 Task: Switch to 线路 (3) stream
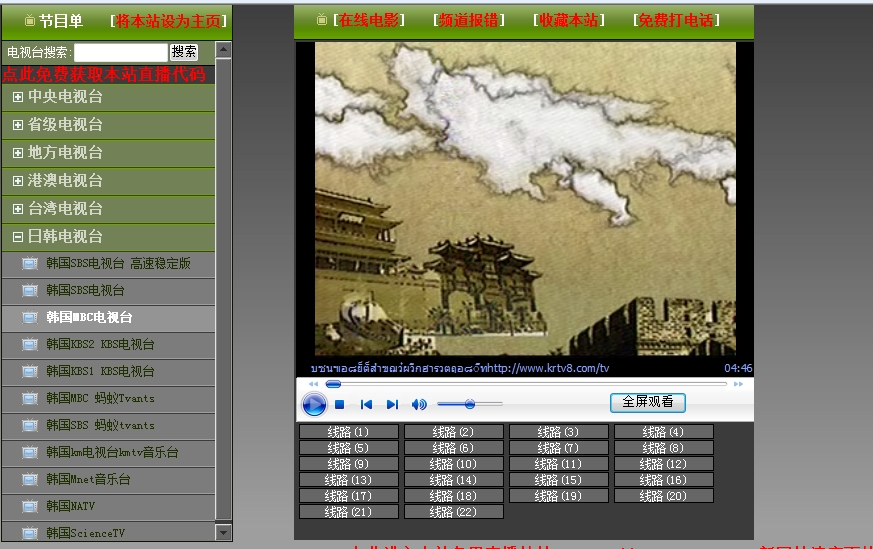(x=558, y=432)
